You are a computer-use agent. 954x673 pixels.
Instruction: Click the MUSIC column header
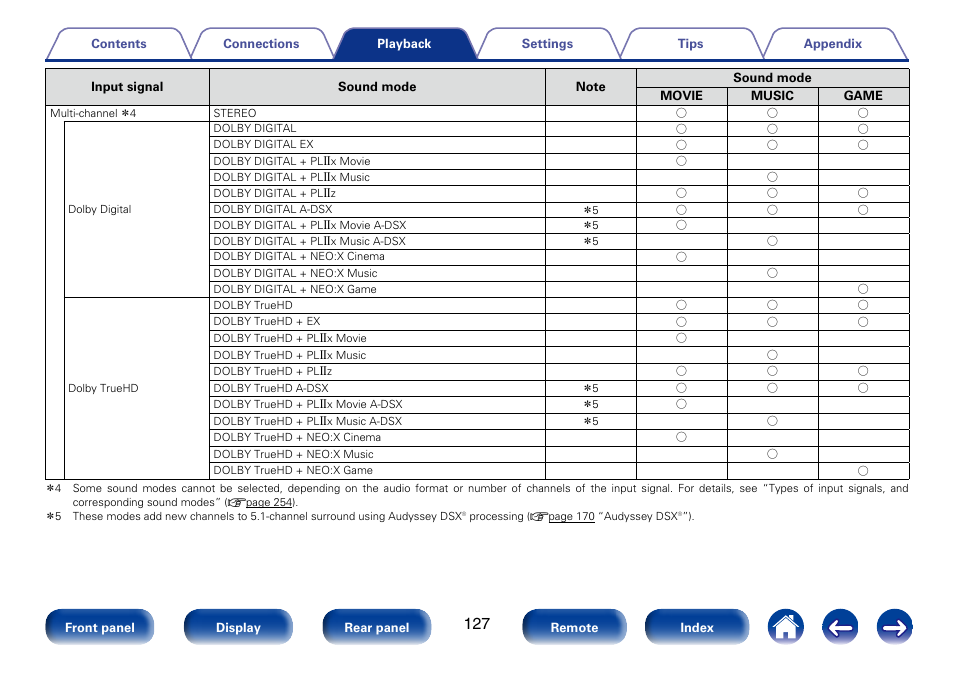tap(772, 96)
